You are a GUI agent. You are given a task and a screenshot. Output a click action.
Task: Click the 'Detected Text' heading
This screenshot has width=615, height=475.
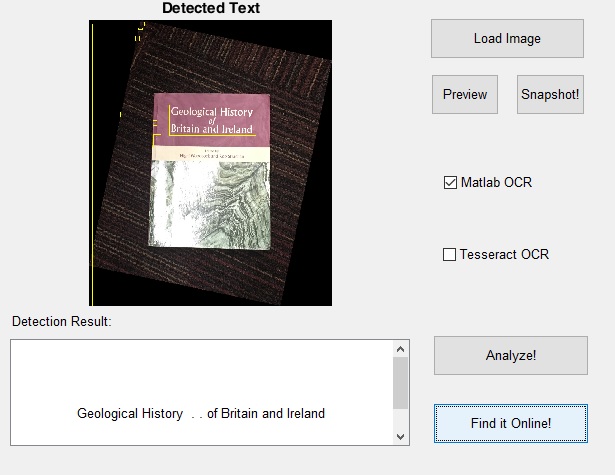click(211, 8)
